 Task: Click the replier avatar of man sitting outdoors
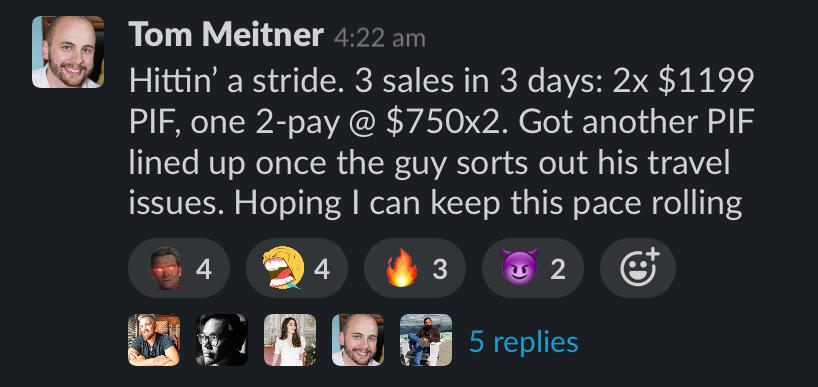426,340
